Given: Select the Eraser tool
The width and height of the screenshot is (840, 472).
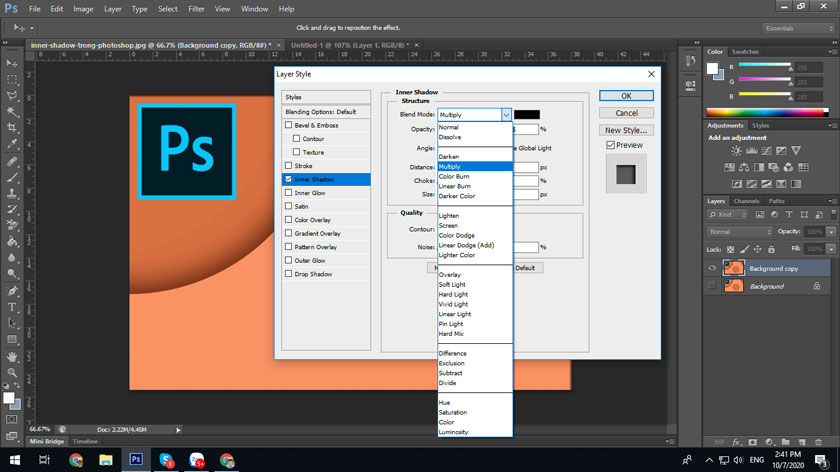Looking at the screenshot, I should (x=12, y=226).
